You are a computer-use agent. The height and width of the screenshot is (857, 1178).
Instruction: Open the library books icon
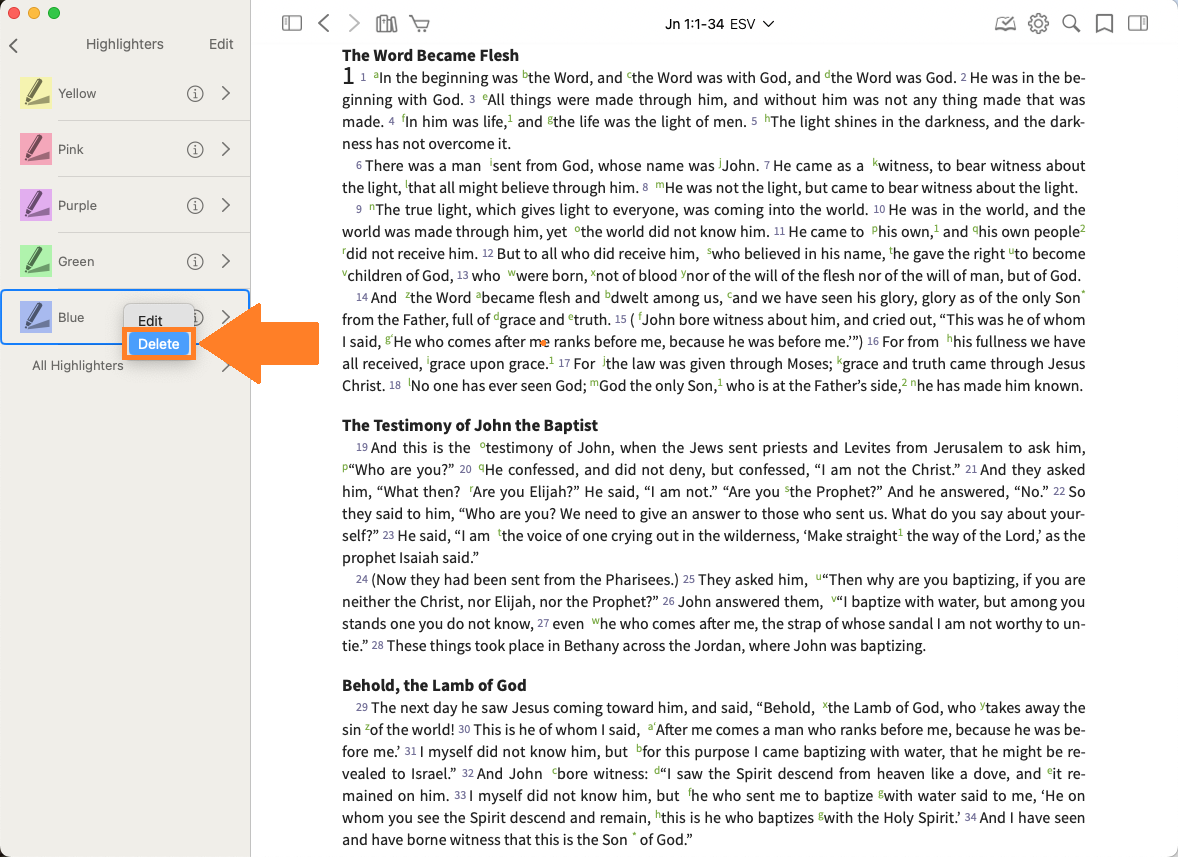pyautogui.click(x=386, y=23)
